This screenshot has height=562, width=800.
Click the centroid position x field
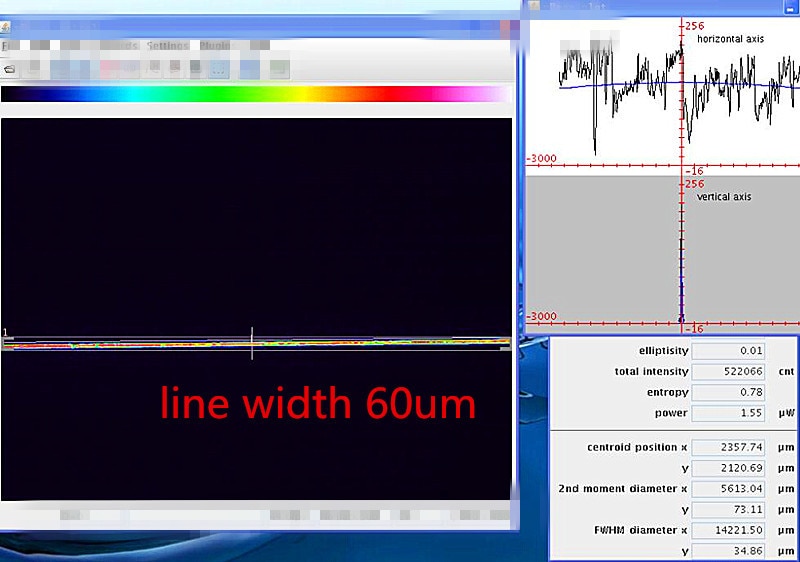(728, 447)
